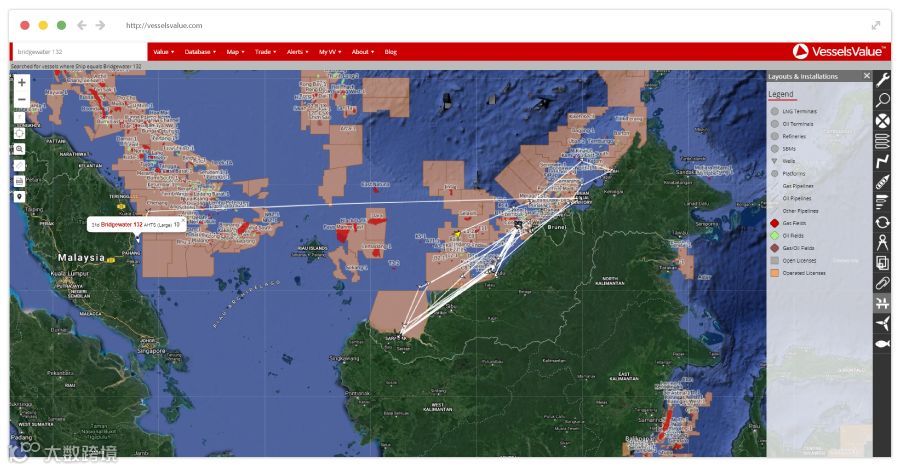Screen dimensions: 900x470
Task: Click the ship hull icon in sidebar
Action: pos(882,182)
